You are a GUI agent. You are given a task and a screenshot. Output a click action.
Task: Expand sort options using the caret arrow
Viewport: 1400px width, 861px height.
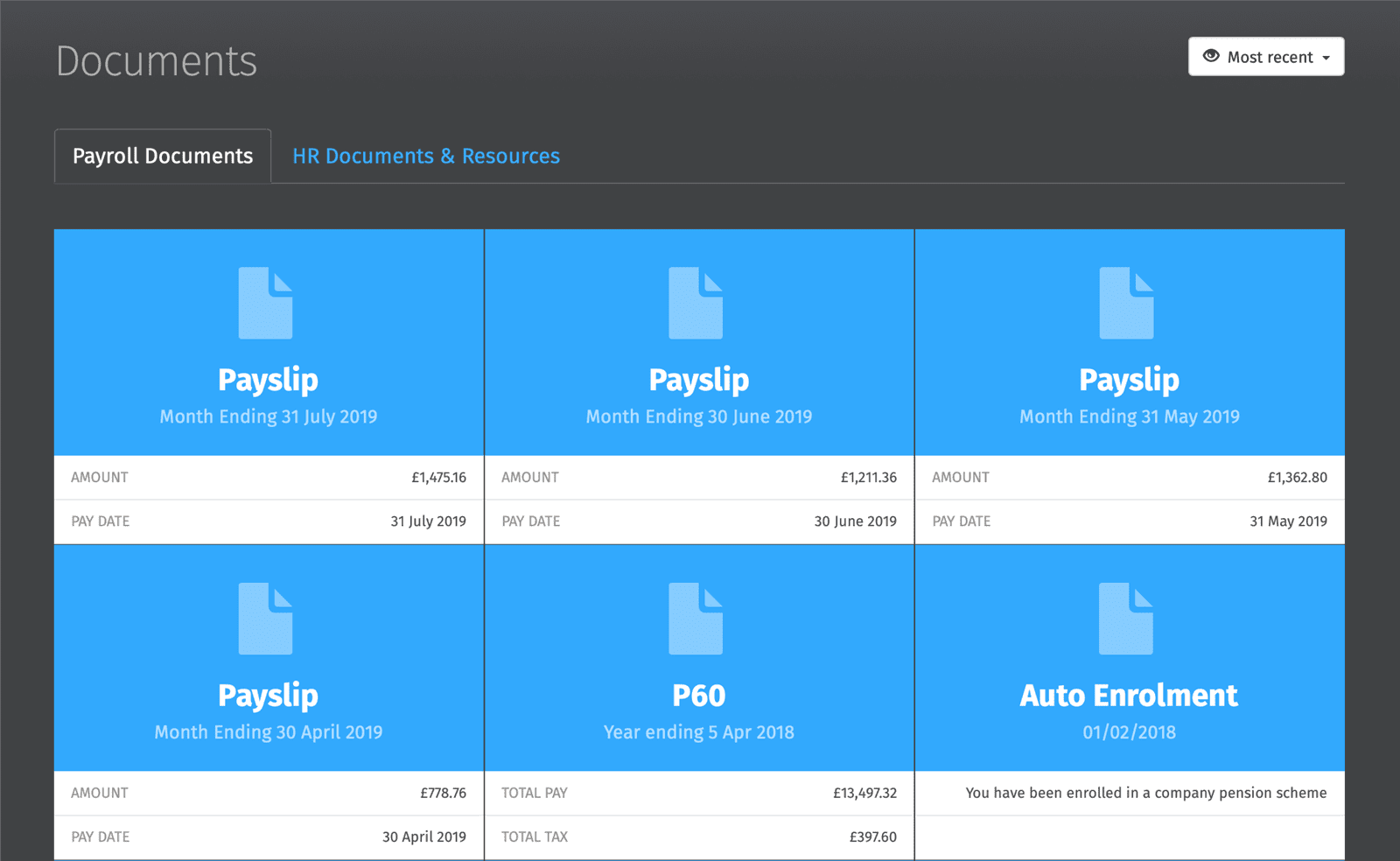pos(1326,58)
